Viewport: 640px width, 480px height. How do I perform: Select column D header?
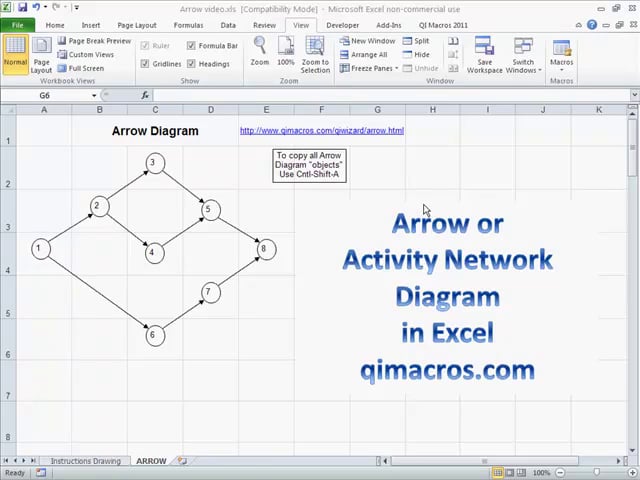(x=211, y=109)
